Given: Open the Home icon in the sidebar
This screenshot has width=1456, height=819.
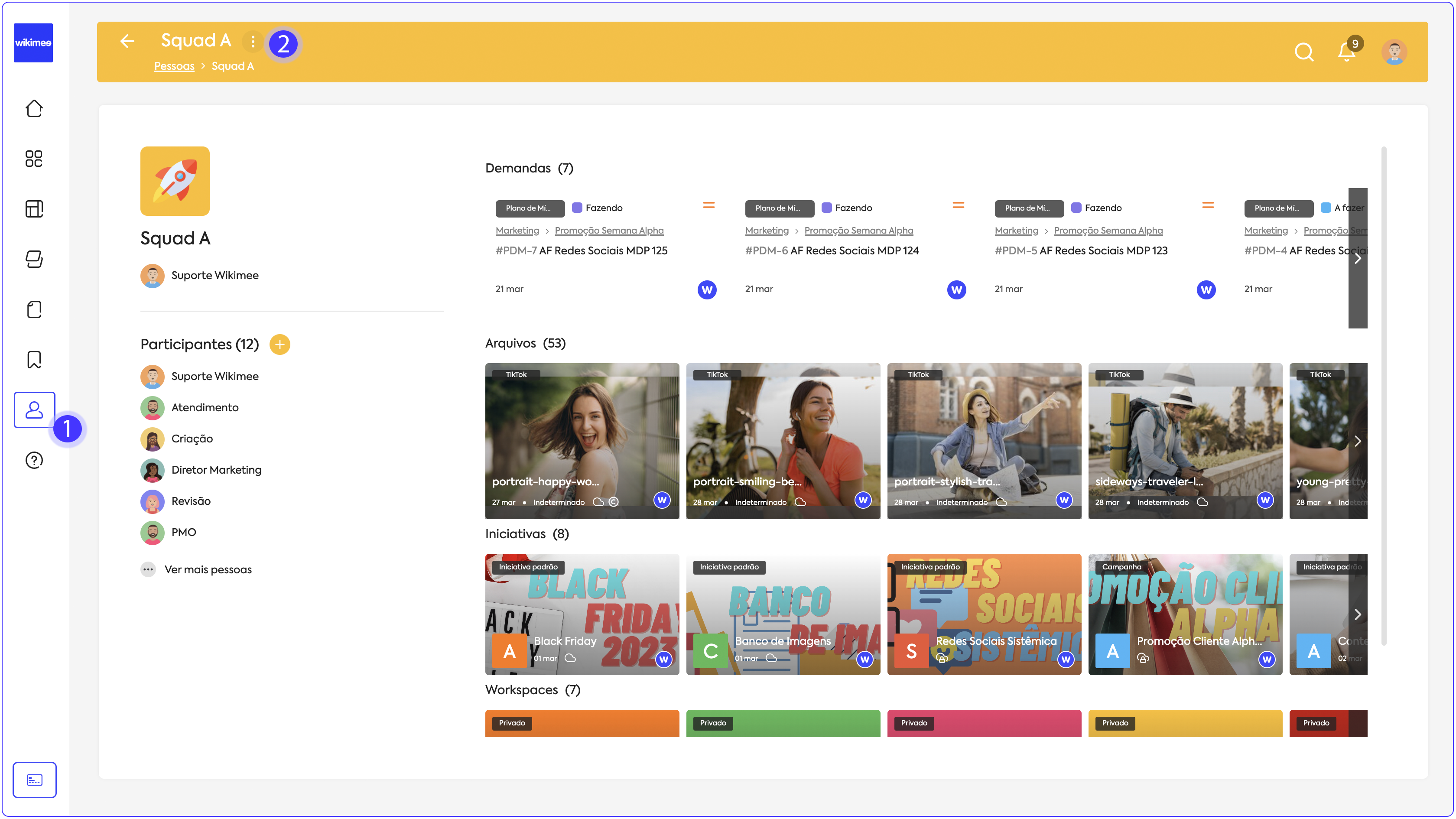Looking at the screenshot, I should 34,108.
